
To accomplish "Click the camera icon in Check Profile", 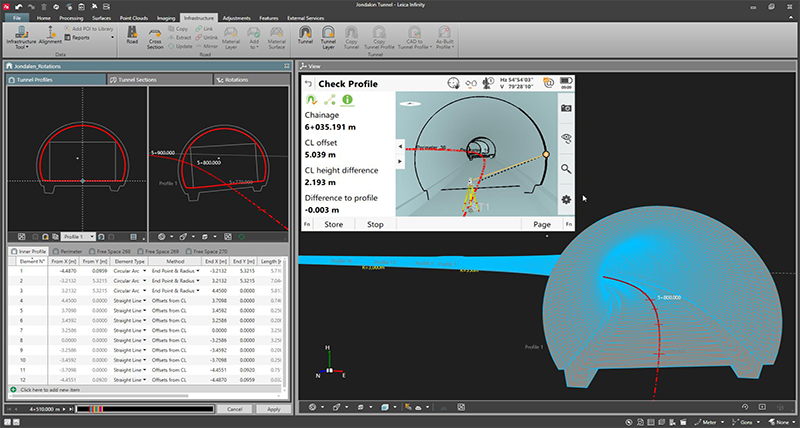I will click(566, 107).
